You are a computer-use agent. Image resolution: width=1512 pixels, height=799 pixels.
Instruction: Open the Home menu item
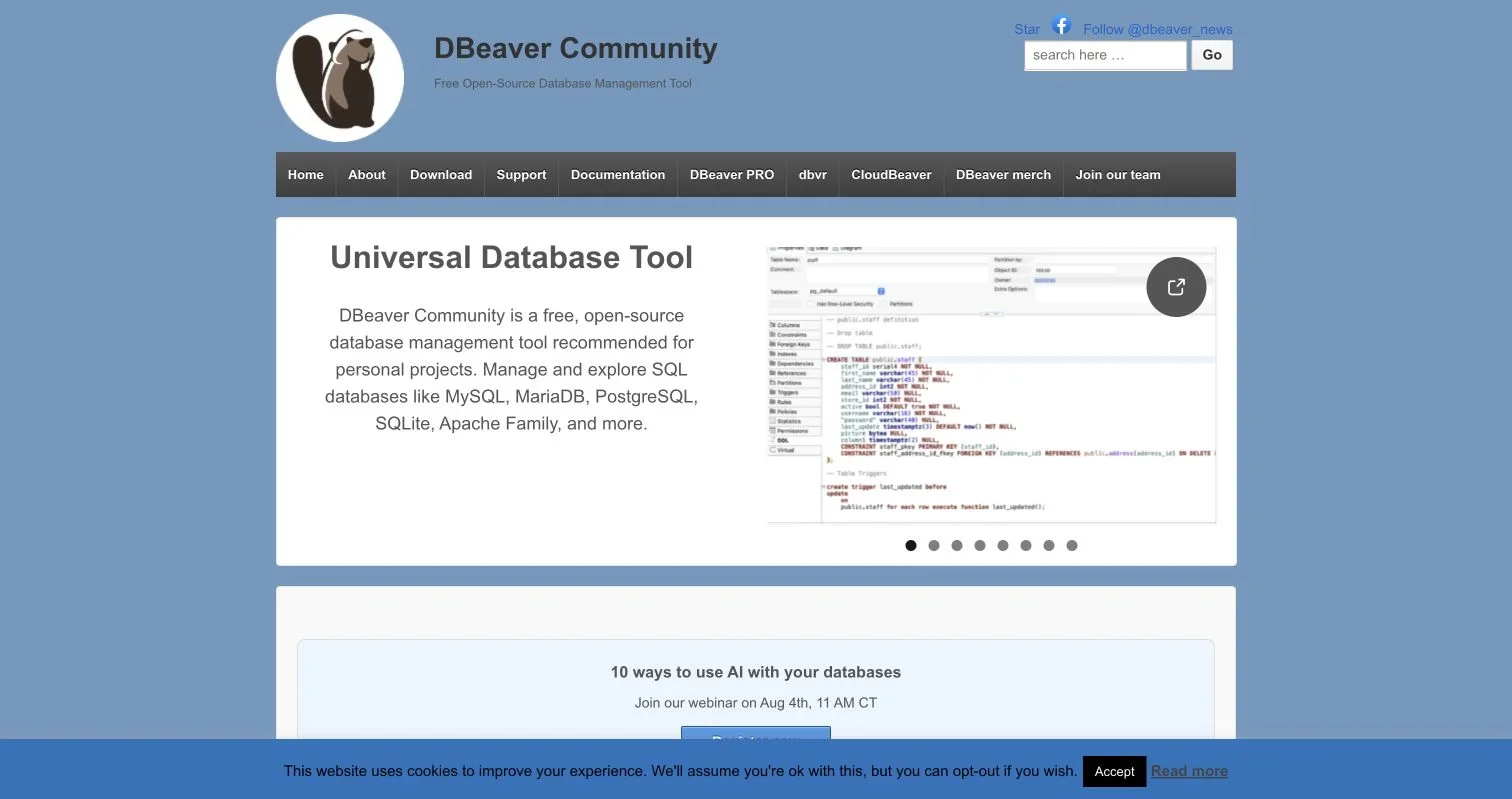tap(306, 174)
